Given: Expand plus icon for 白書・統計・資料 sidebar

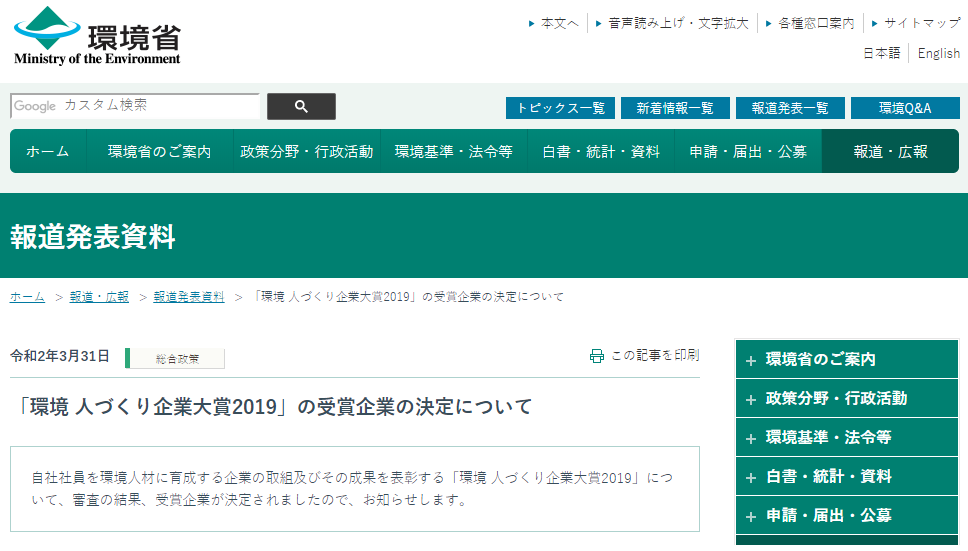Looking at the screenshot, I should [751, 478].
